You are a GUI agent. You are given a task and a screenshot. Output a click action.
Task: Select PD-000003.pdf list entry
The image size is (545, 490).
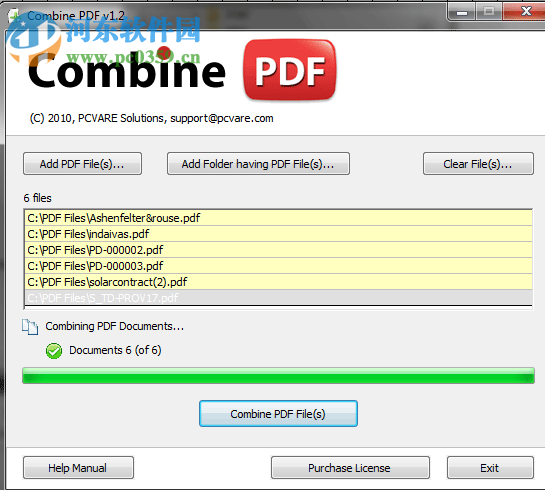pyautogui.click(x=278, y=266)
